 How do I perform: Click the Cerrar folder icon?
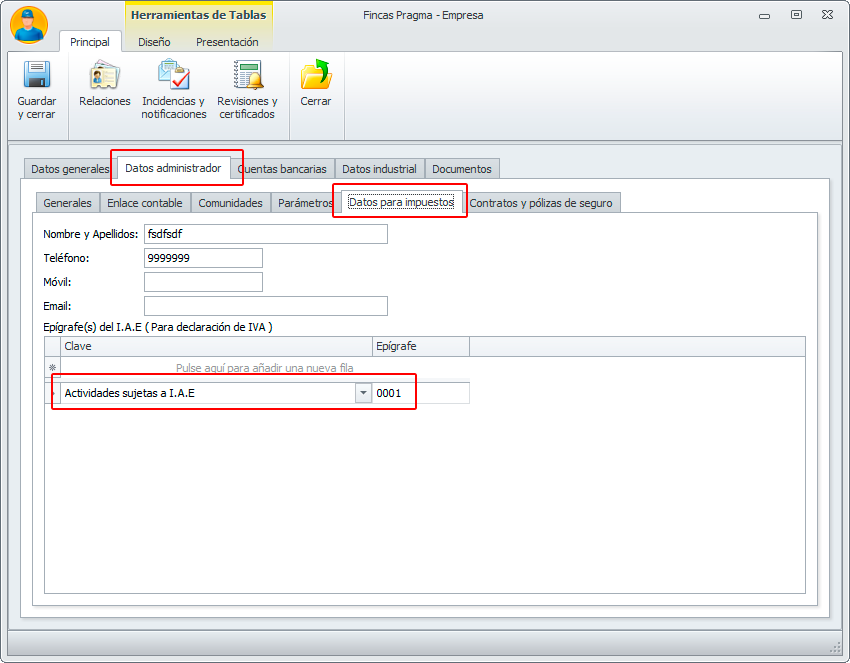[x=316, y=74]
